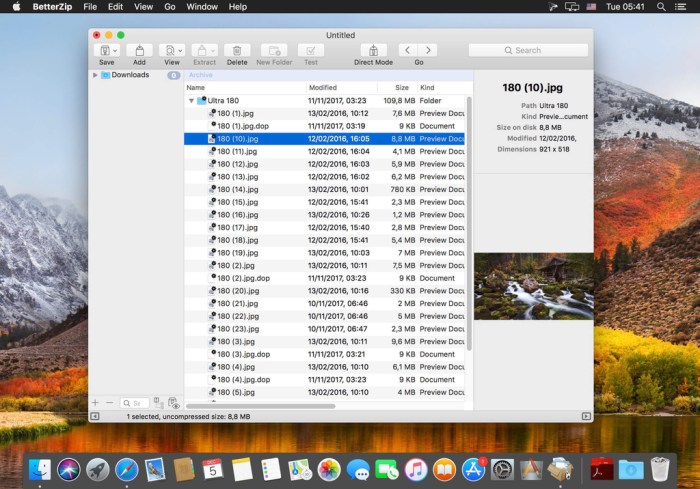Expand the Downloads sidebar item
This screenshot has height=489, width=700.
pyautogui.click(x=95, y=75)
